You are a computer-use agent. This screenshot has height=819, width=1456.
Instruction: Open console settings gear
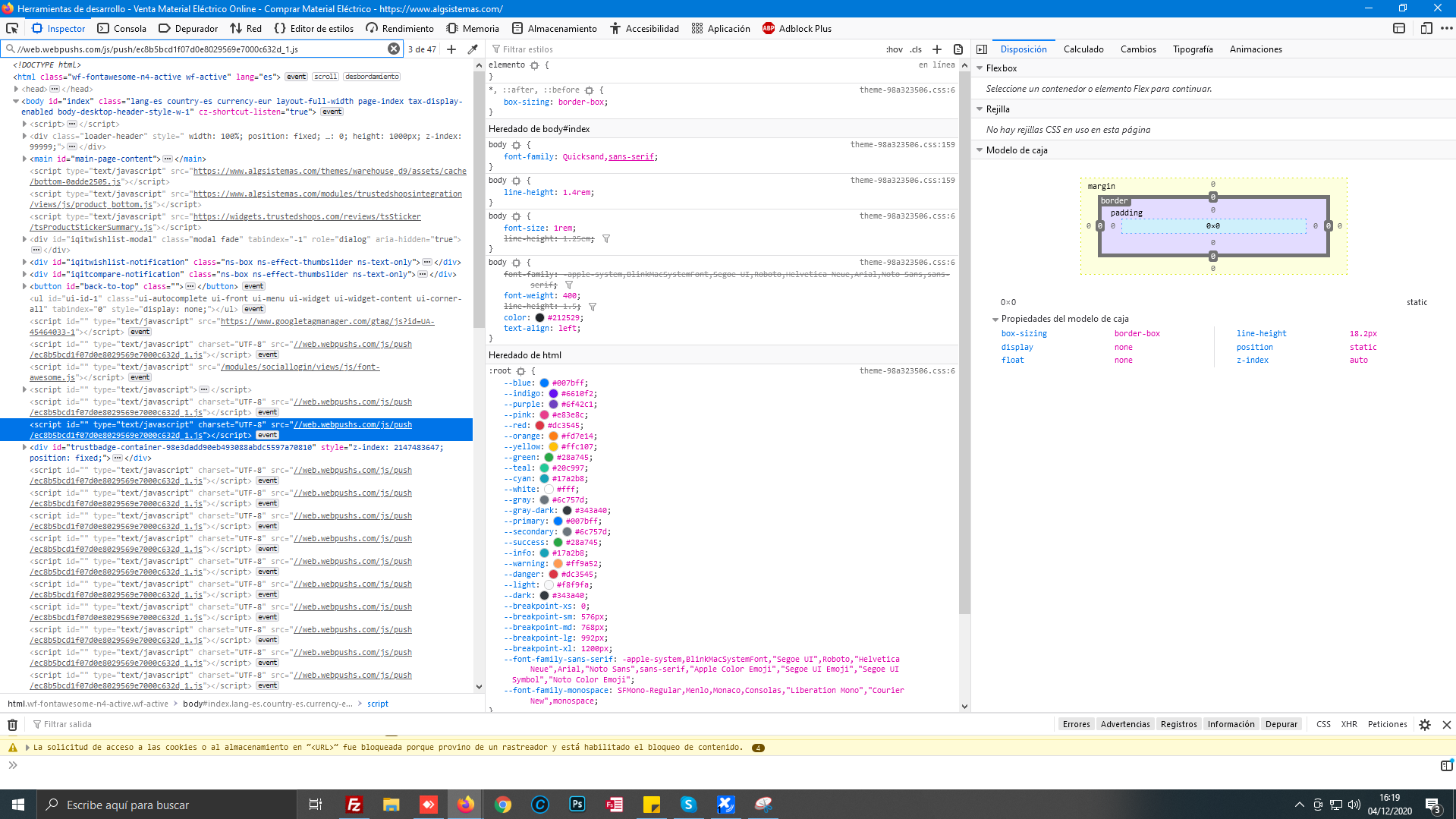pos(1424,724)
